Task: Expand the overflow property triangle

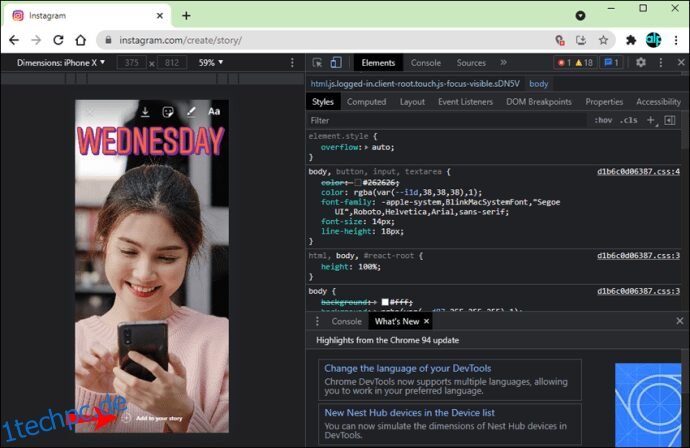Action: (366, 147)
